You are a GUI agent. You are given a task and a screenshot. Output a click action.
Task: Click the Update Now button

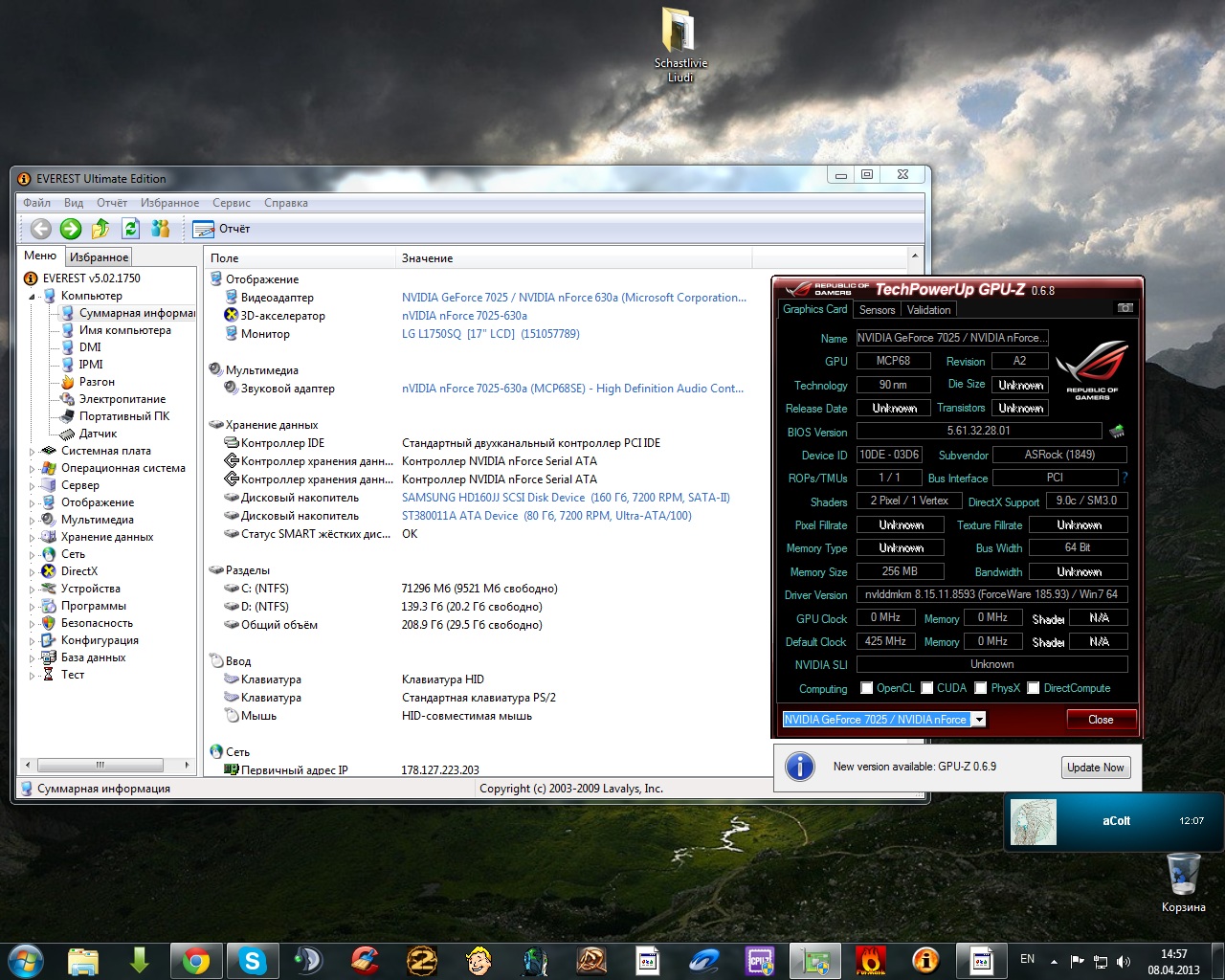click(1096, 768)
